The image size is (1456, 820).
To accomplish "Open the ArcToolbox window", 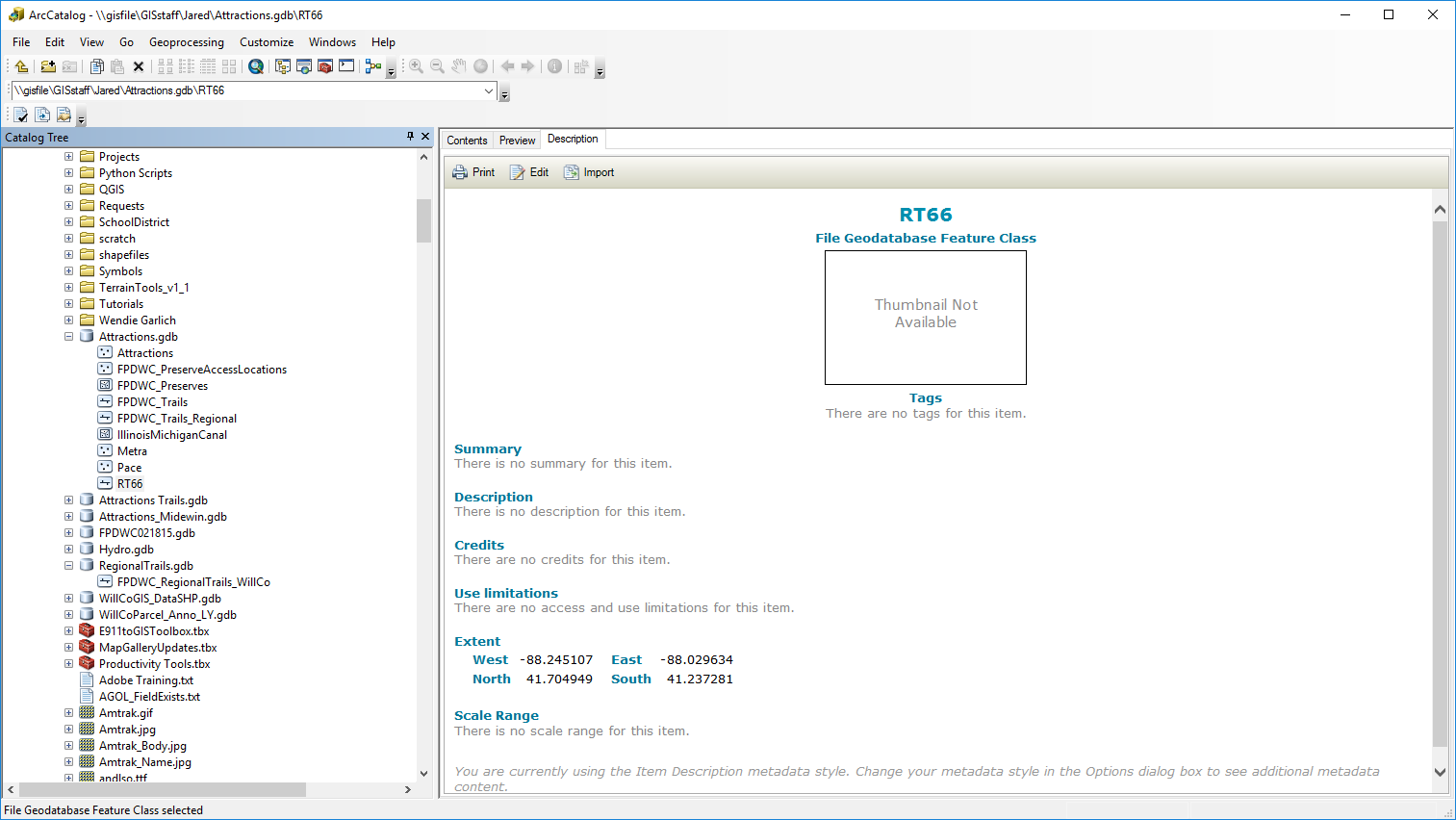I will click(x=325, y=66).
